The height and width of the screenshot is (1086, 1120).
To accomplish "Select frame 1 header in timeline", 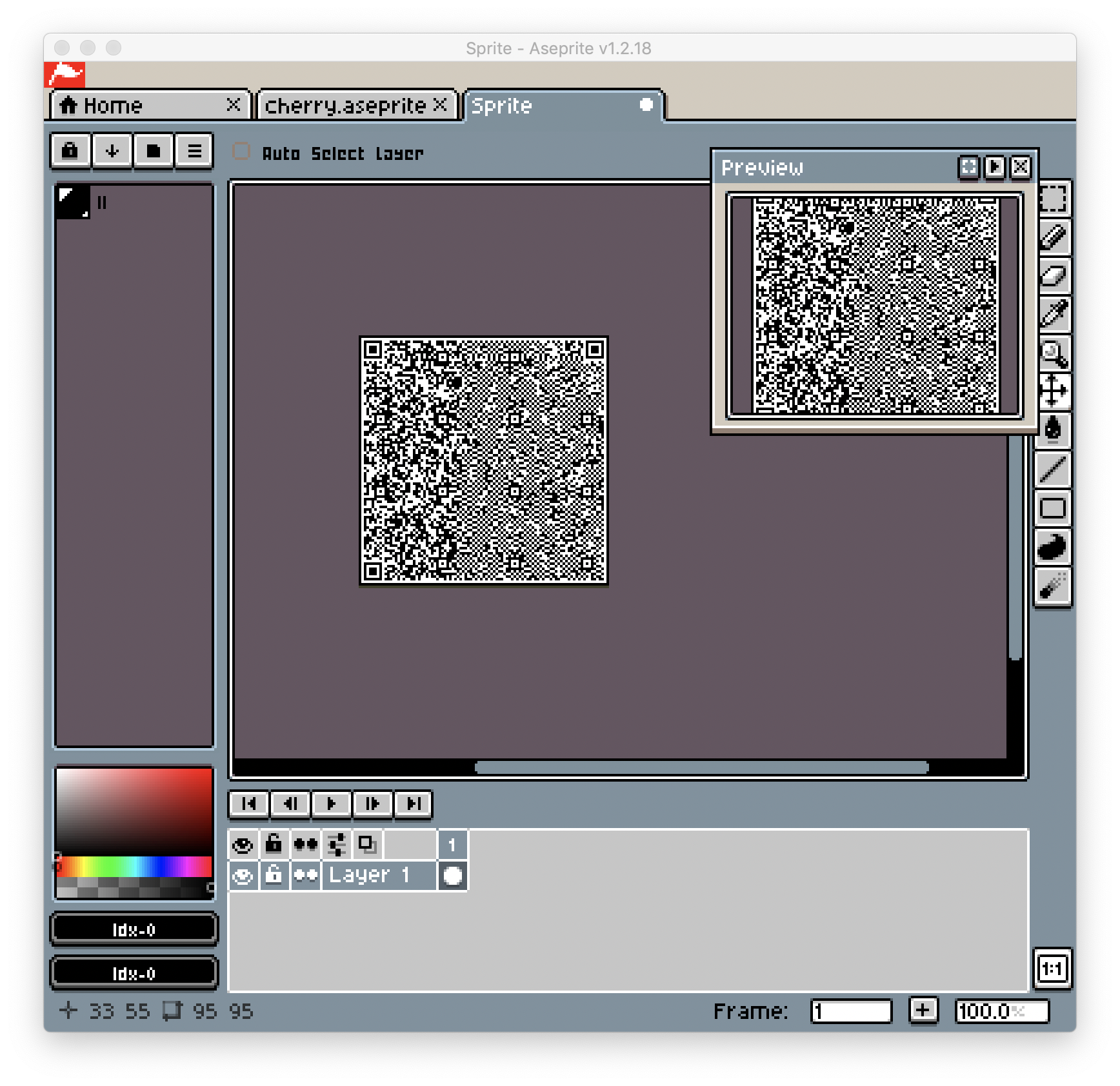I will [452, 844].
